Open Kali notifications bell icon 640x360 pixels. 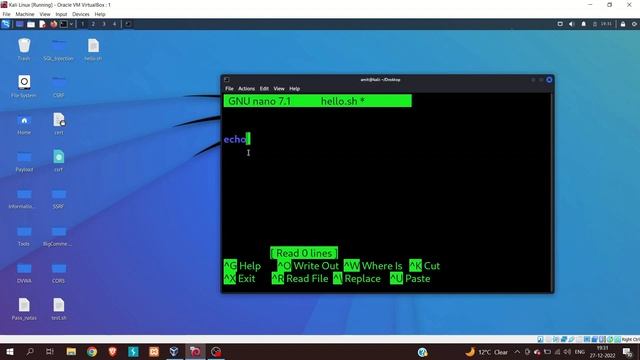(x=584, y=24)
